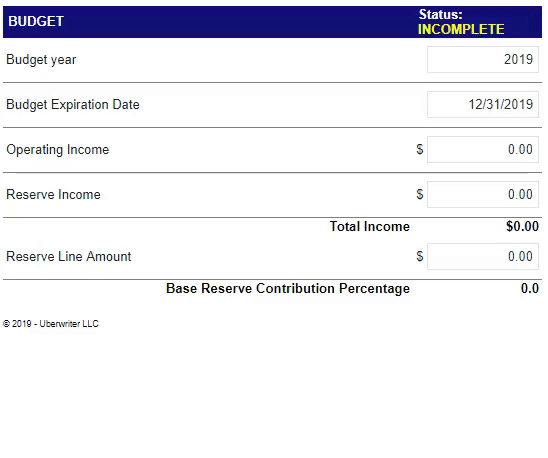Select the Reserve Line Amount field
Screen dimensions: 548x458
483,257
